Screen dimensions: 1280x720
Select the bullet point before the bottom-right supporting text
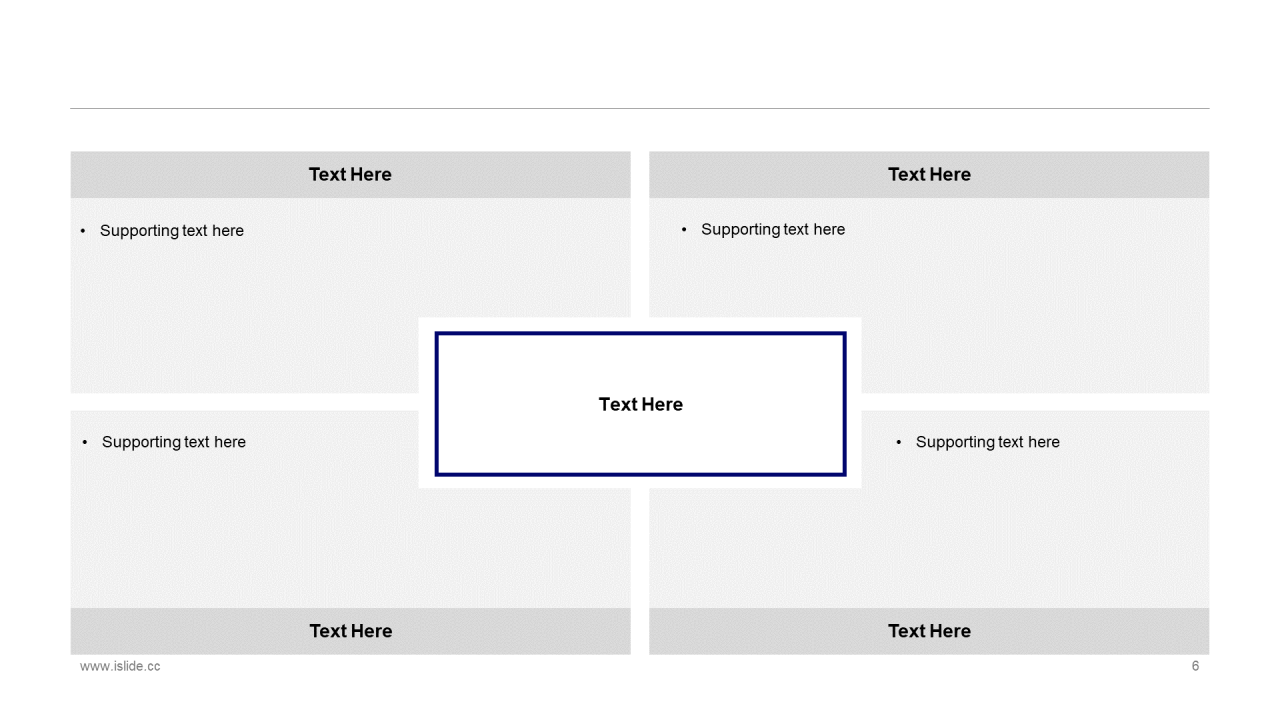[899, 442]
